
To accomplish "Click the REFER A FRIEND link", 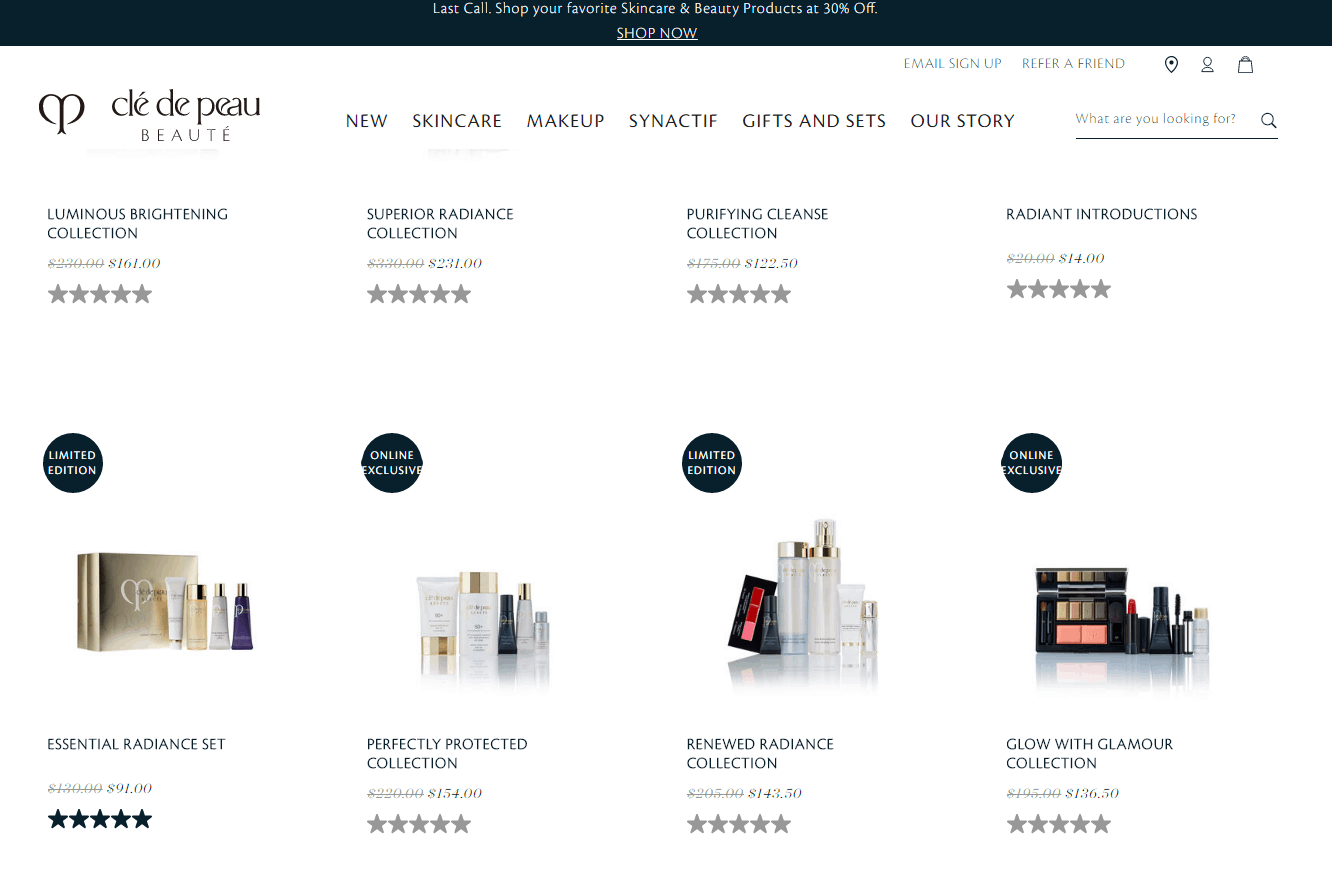I will click(x=1073, y=64).
